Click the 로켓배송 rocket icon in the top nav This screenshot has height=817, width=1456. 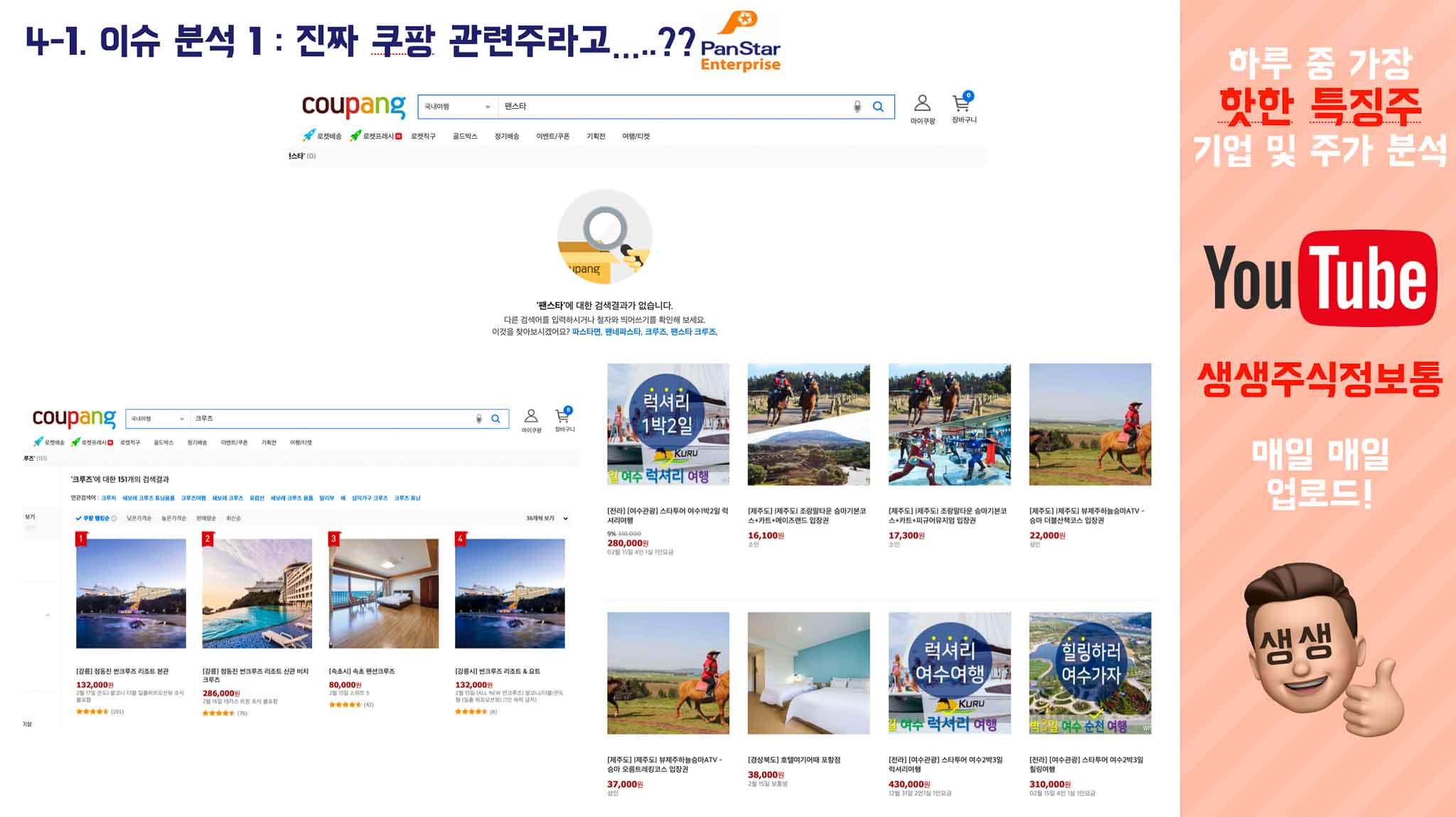(x=309, y=135)
